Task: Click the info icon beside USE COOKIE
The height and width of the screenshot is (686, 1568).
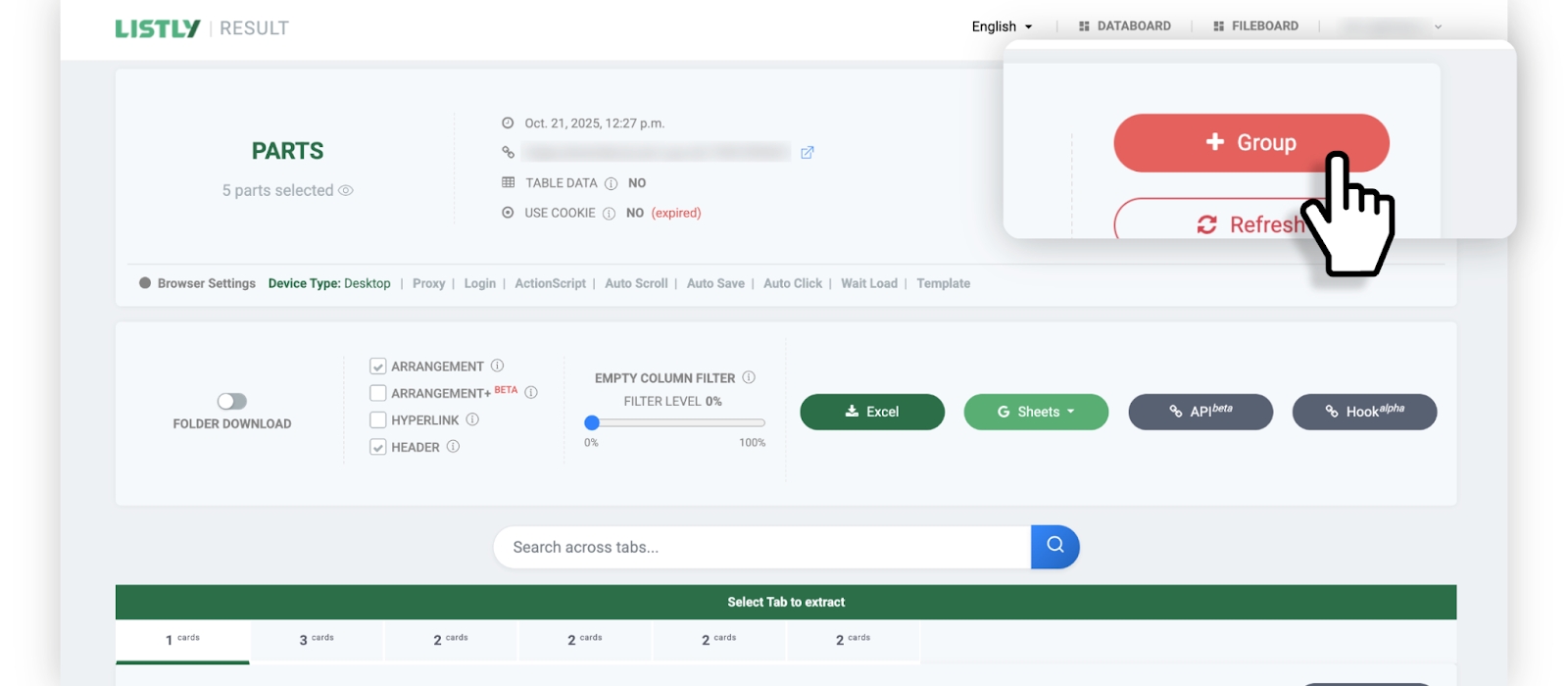Action: click(609, 214)
